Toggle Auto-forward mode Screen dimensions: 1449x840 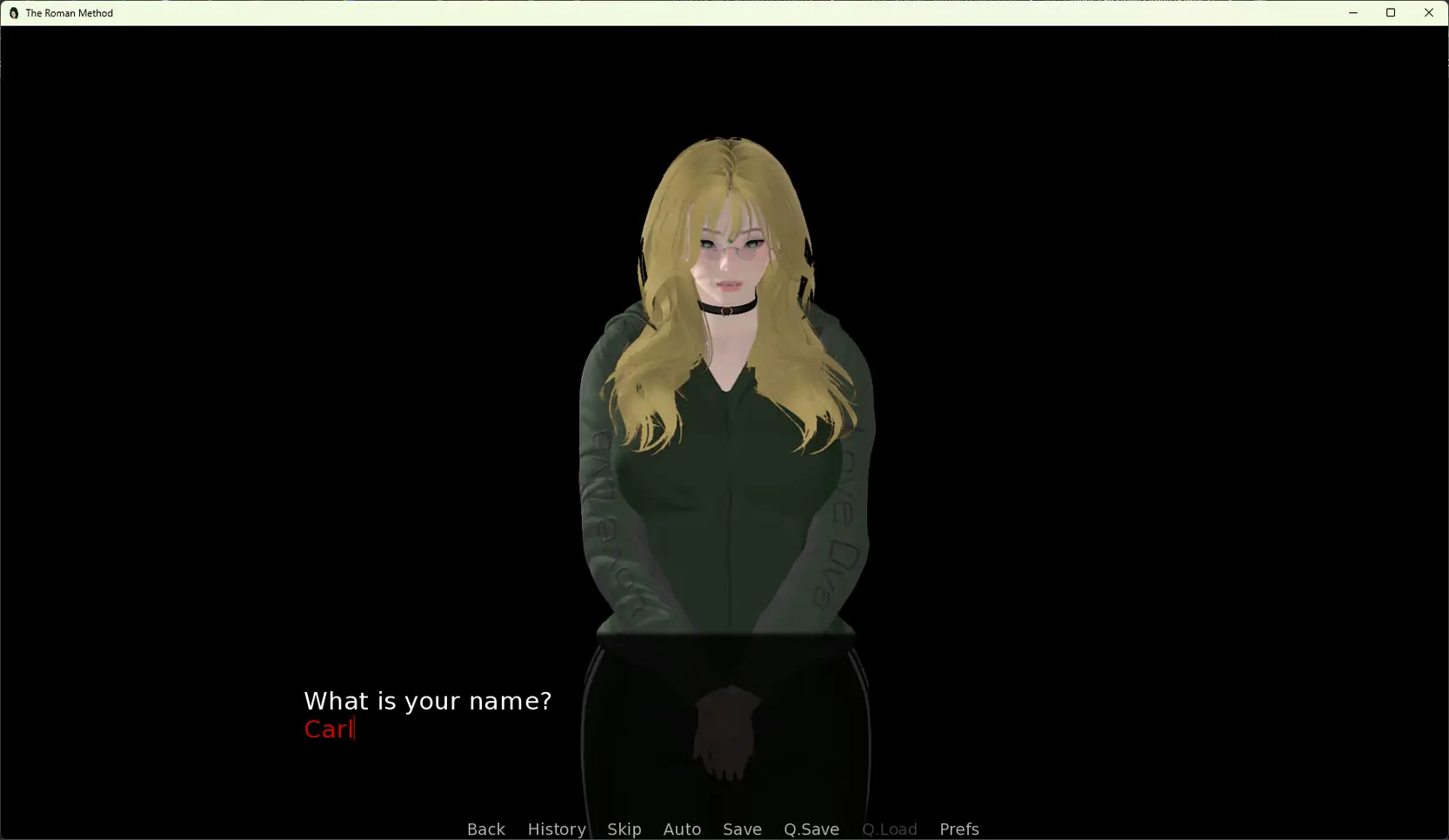coord(682,829)
